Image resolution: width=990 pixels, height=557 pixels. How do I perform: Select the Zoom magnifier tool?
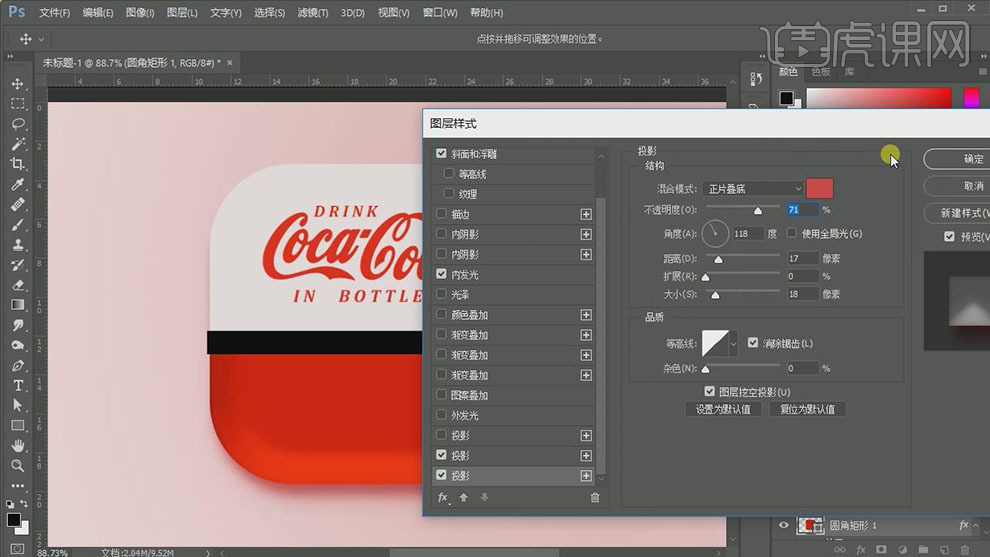(x=18, y=466)
